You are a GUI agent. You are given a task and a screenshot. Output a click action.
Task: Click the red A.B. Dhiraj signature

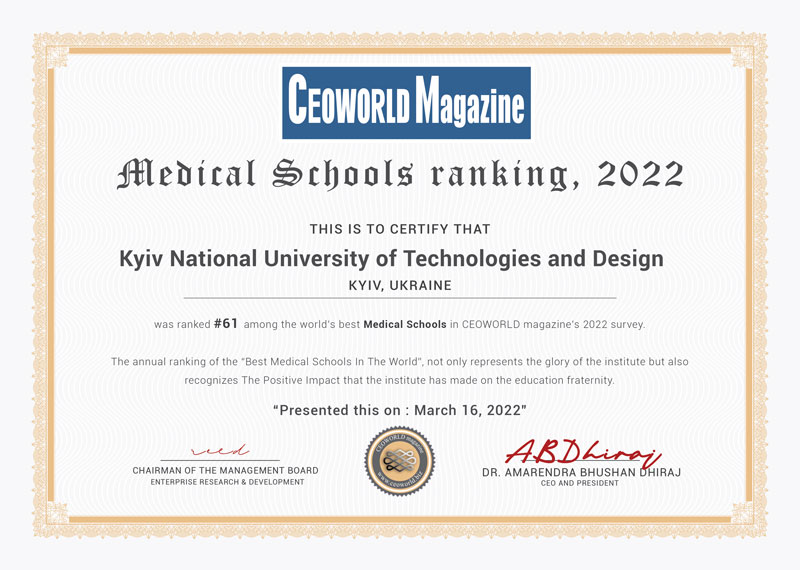coord(583,452)
